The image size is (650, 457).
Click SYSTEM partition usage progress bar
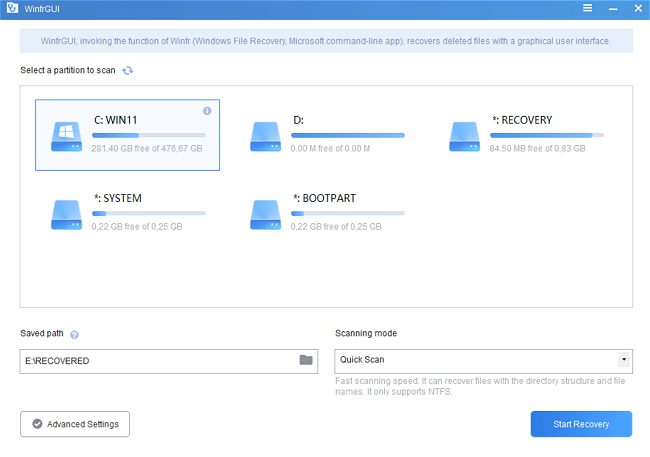pos(149,213)
